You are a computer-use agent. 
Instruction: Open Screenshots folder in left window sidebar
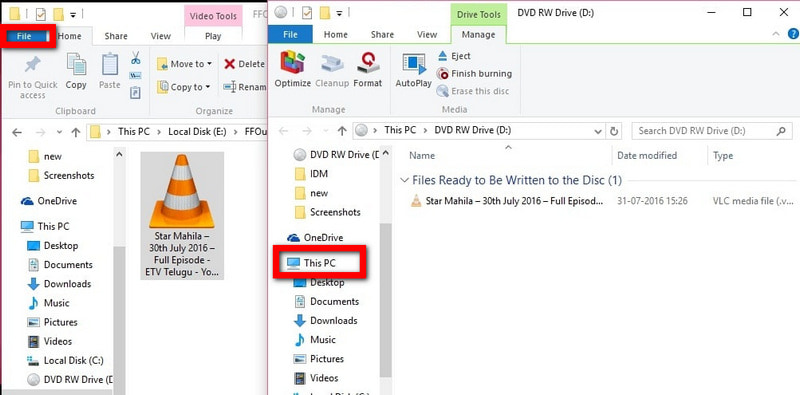click(x=61, y=175)
